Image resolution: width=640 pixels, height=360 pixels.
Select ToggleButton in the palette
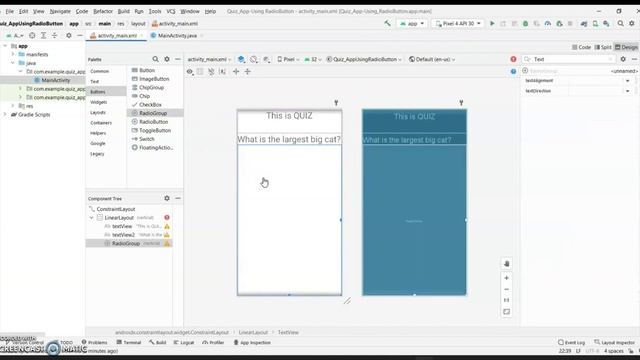(155, 130)
